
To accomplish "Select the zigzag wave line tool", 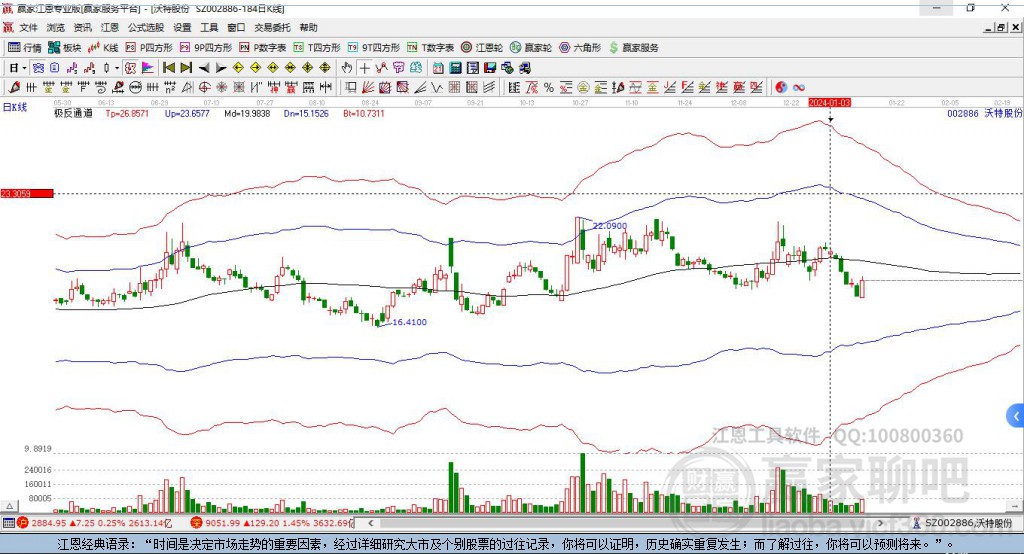I will [x=438, y=87].
